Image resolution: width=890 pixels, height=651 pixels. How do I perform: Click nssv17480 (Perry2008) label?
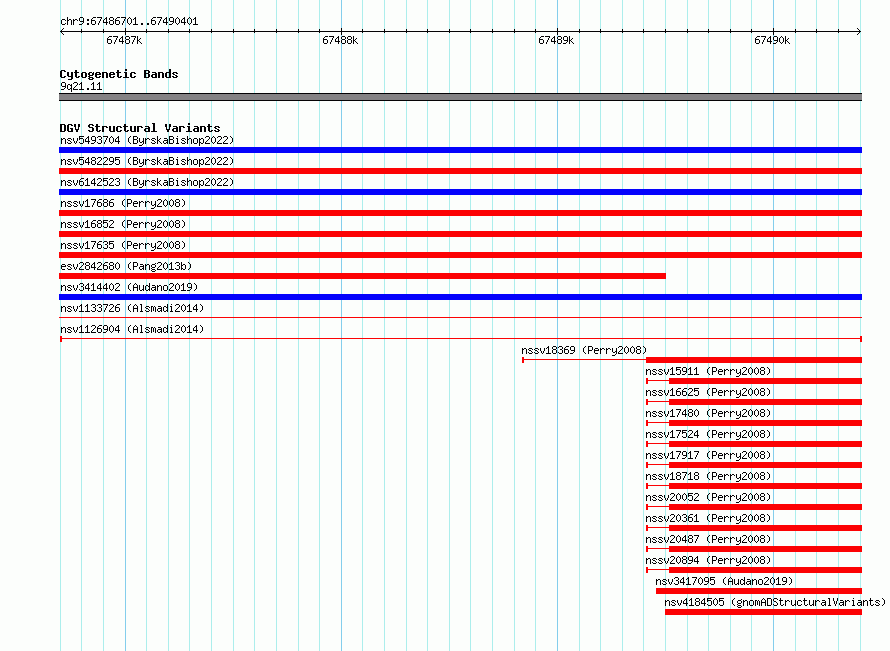coord(708,413)
